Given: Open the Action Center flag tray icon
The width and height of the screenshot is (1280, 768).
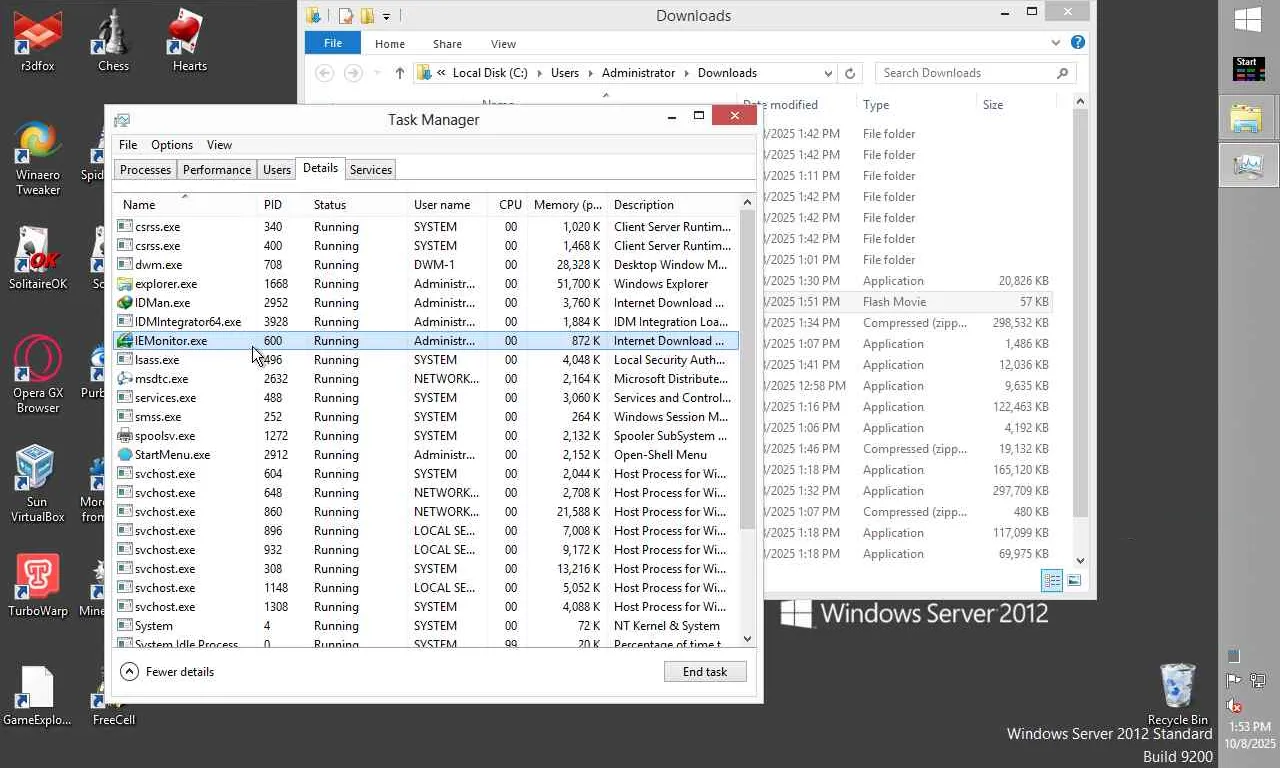Looking at the screenshot, I should pos(1234,681).
